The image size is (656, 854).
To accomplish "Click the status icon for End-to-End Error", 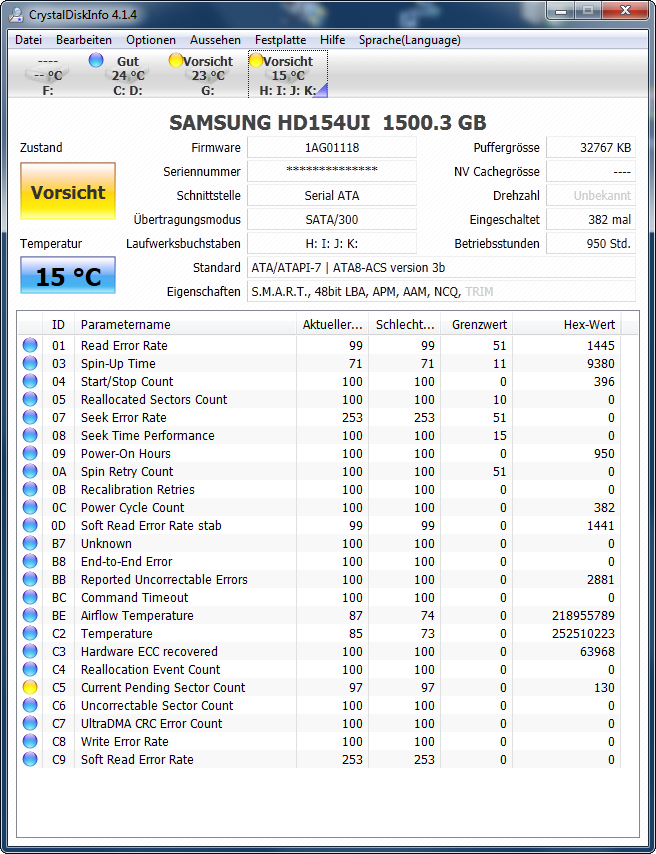I will tap(30, 561).
